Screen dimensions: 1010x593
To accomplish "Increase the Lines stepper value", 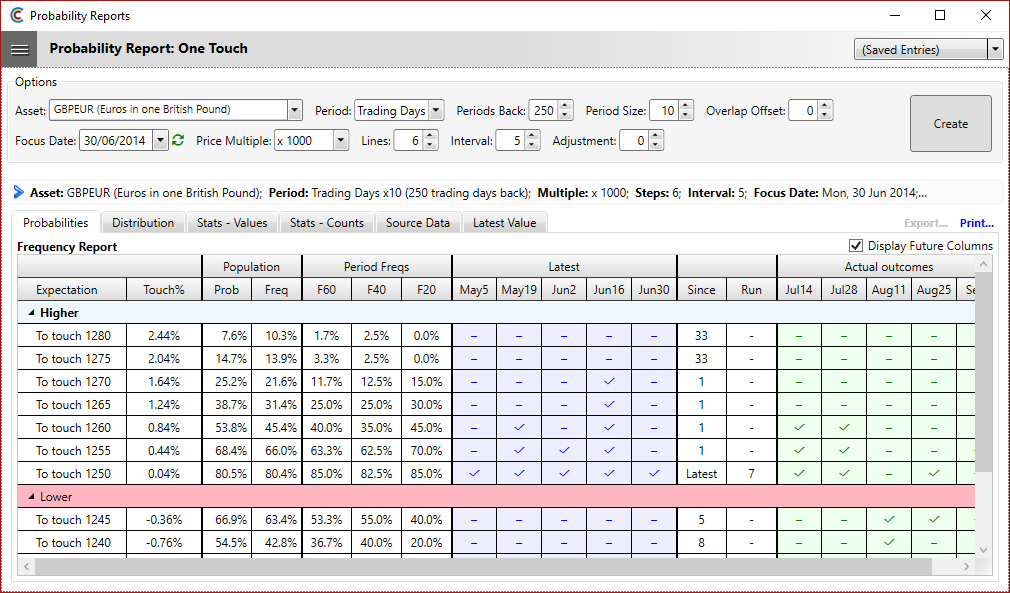I will click(430, 136).
